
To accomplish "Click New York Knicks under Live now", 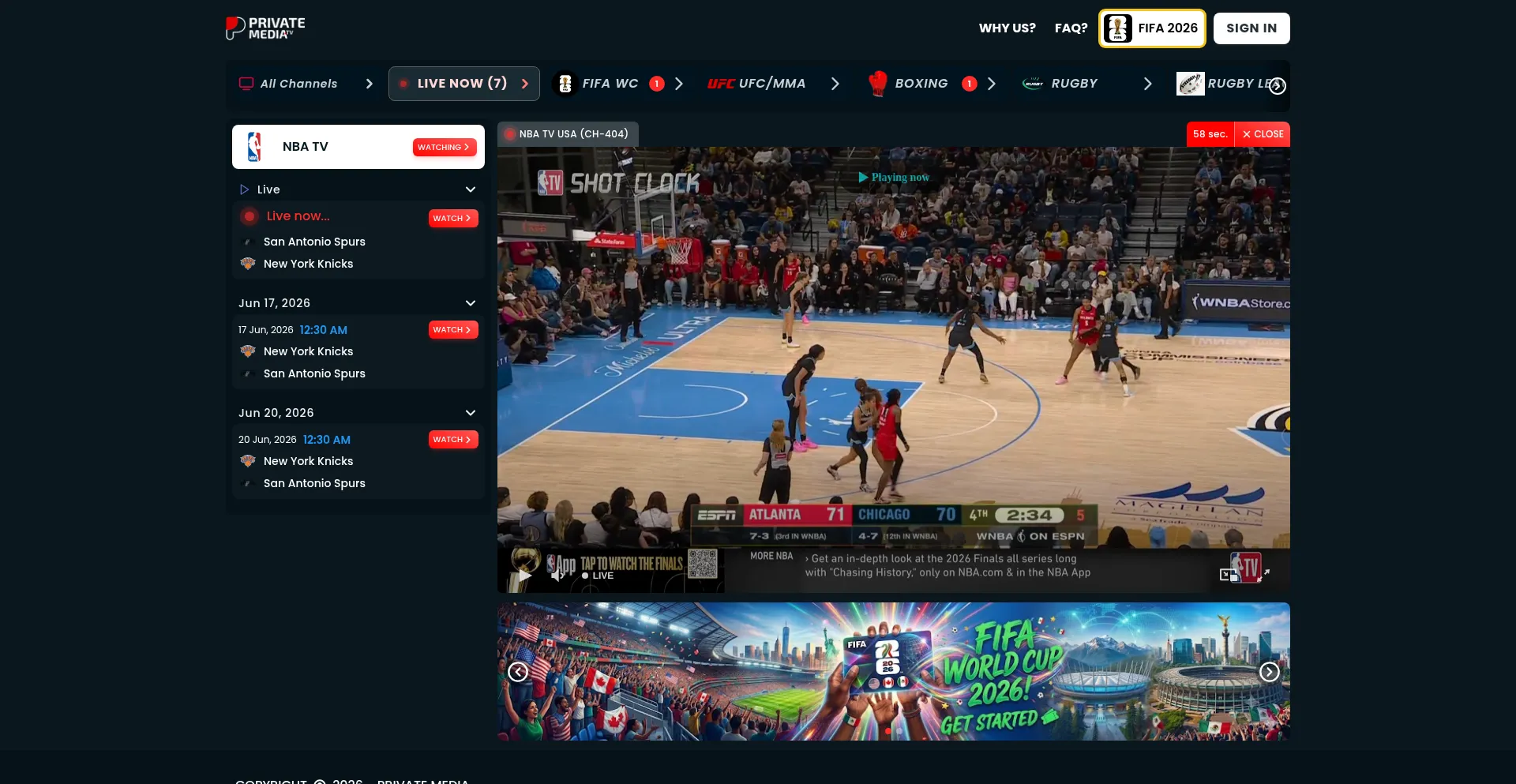I will pyautogui.click(x=309, y=264).
